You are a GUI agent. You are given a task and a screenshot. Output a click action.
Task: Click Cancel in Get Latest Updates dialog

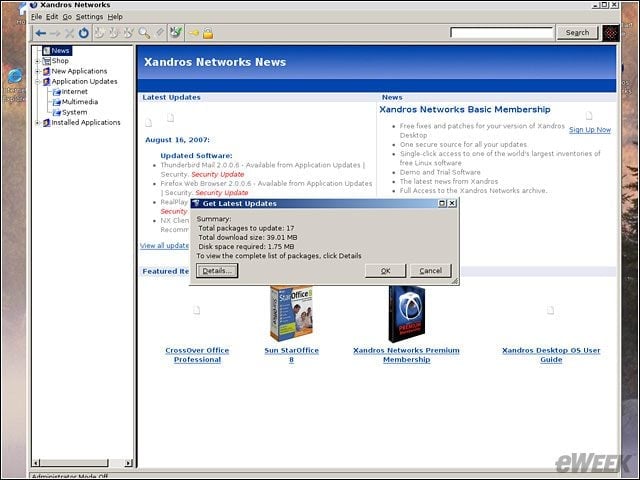(x=431, y=271)
